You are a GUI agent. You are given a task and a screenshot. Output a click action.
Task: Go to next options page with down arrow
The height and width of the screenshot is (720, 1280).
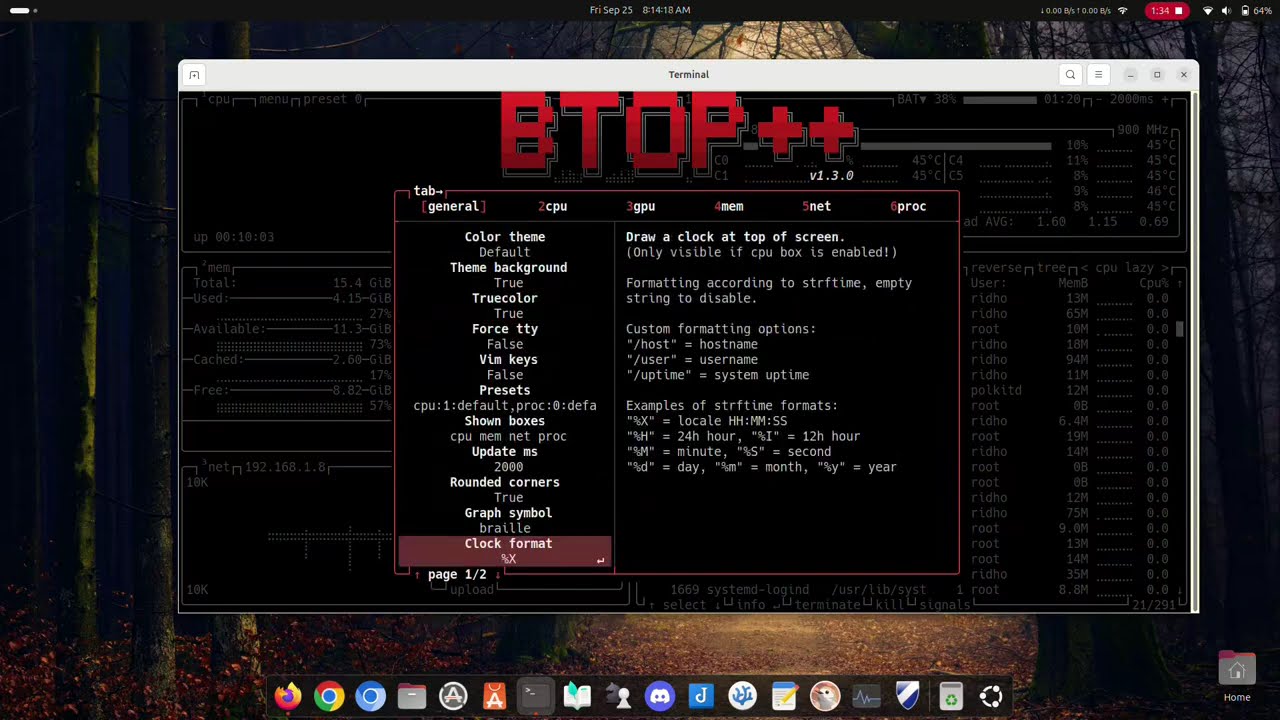[497, 575]
